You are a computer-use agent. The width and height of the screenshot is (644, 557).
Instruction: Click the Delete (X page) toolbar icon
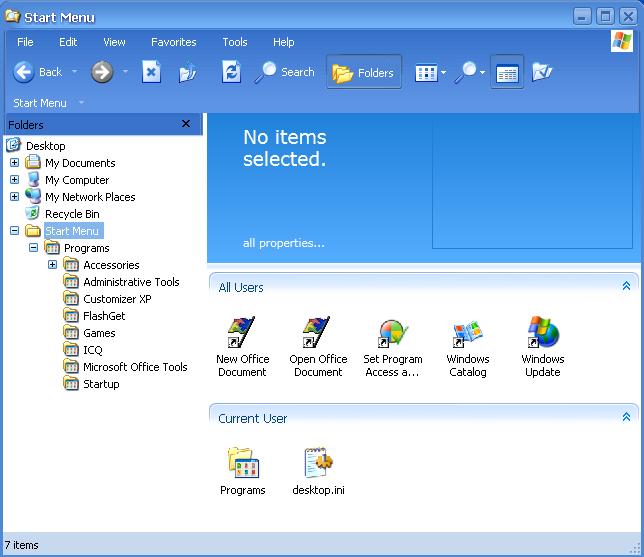click(x=151, y=72)
